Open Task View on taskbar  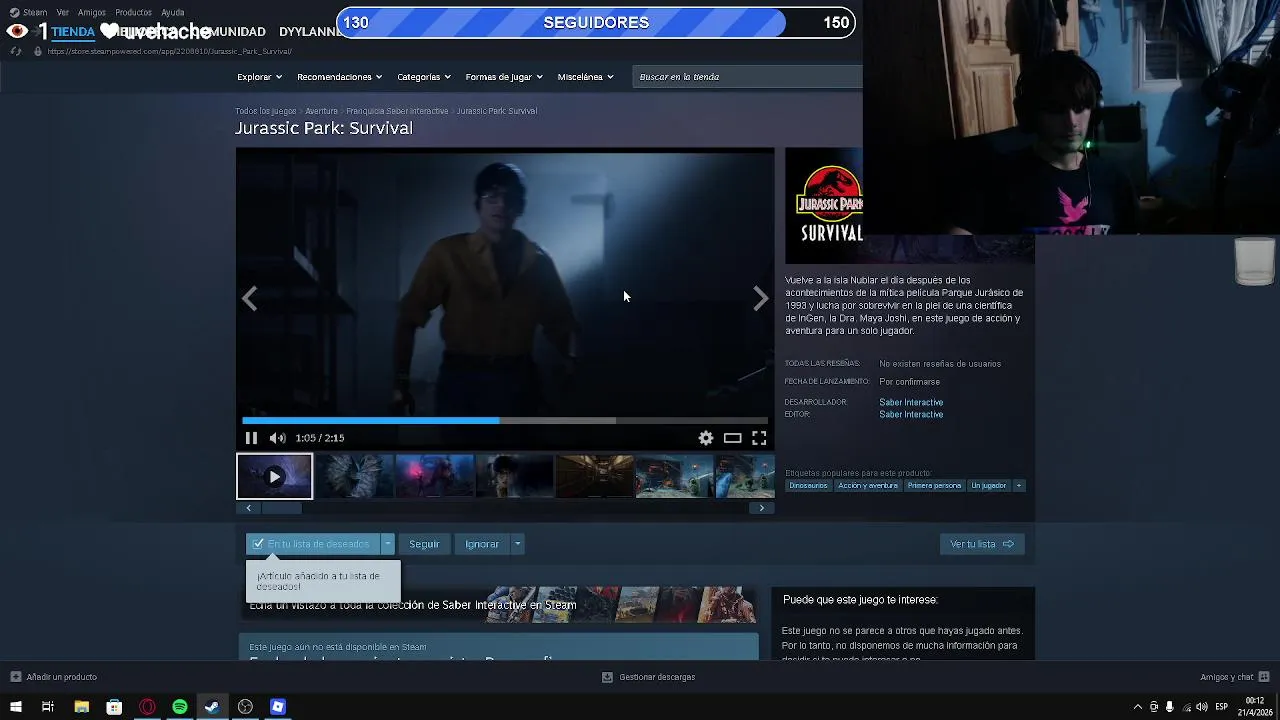click(47, 707)
